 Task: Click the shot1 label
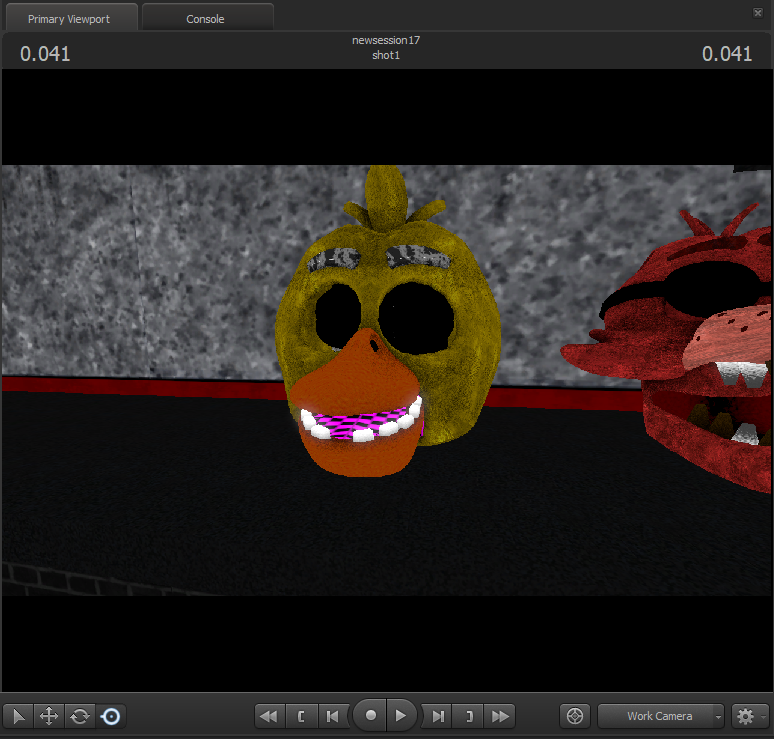coord(386,55)
